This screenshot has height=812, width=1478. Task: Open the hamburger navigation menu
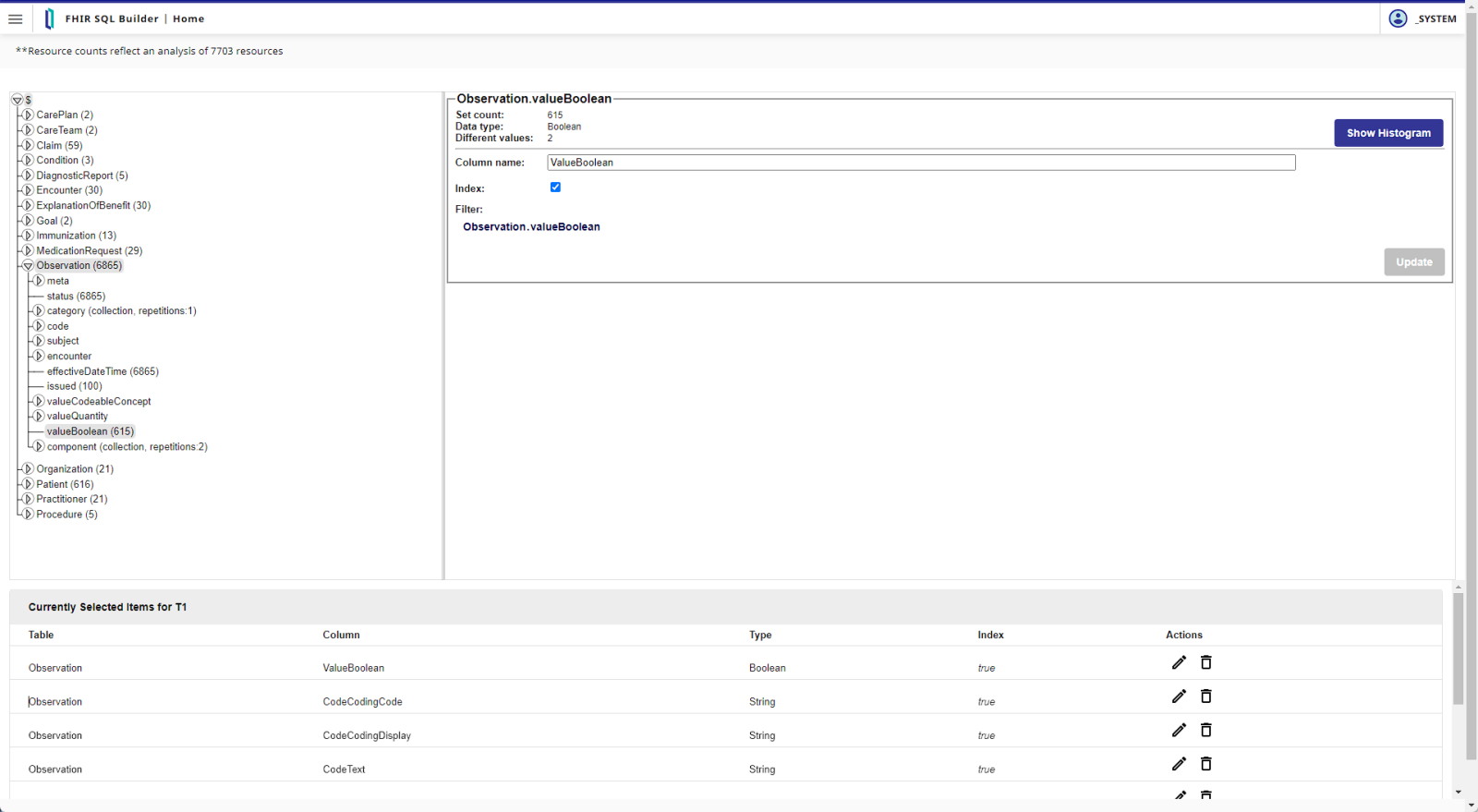(x=16, y=18)
